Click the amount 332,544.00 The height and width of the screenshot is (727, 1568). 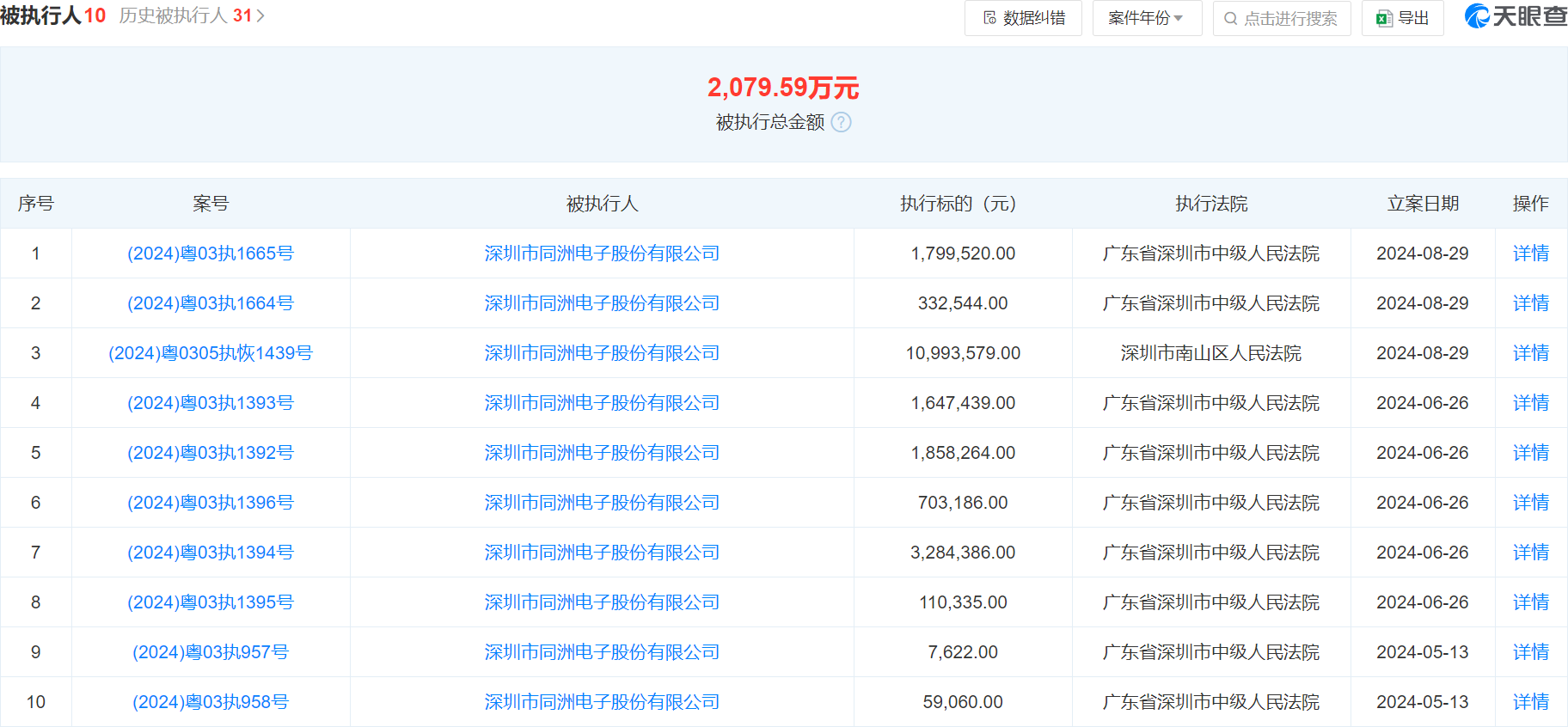coord(963,303)
